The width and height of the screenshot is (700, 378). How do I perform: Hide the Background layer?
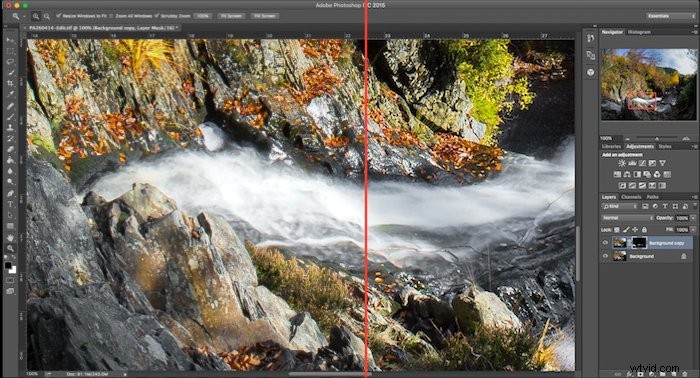605,256
